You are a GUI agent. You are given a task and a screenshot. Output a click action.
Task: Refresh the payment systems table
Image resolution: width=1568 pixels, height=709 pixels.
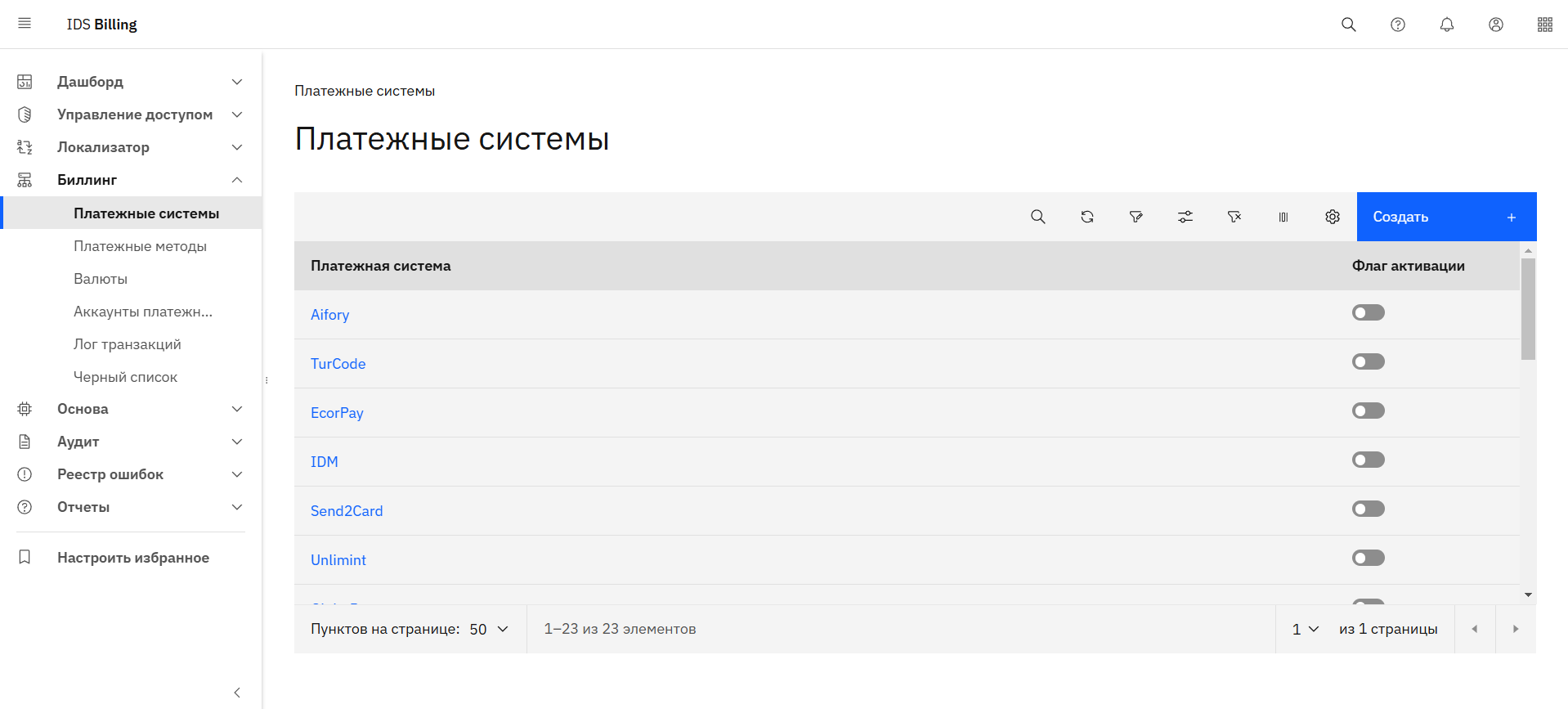pos(1087,217)
